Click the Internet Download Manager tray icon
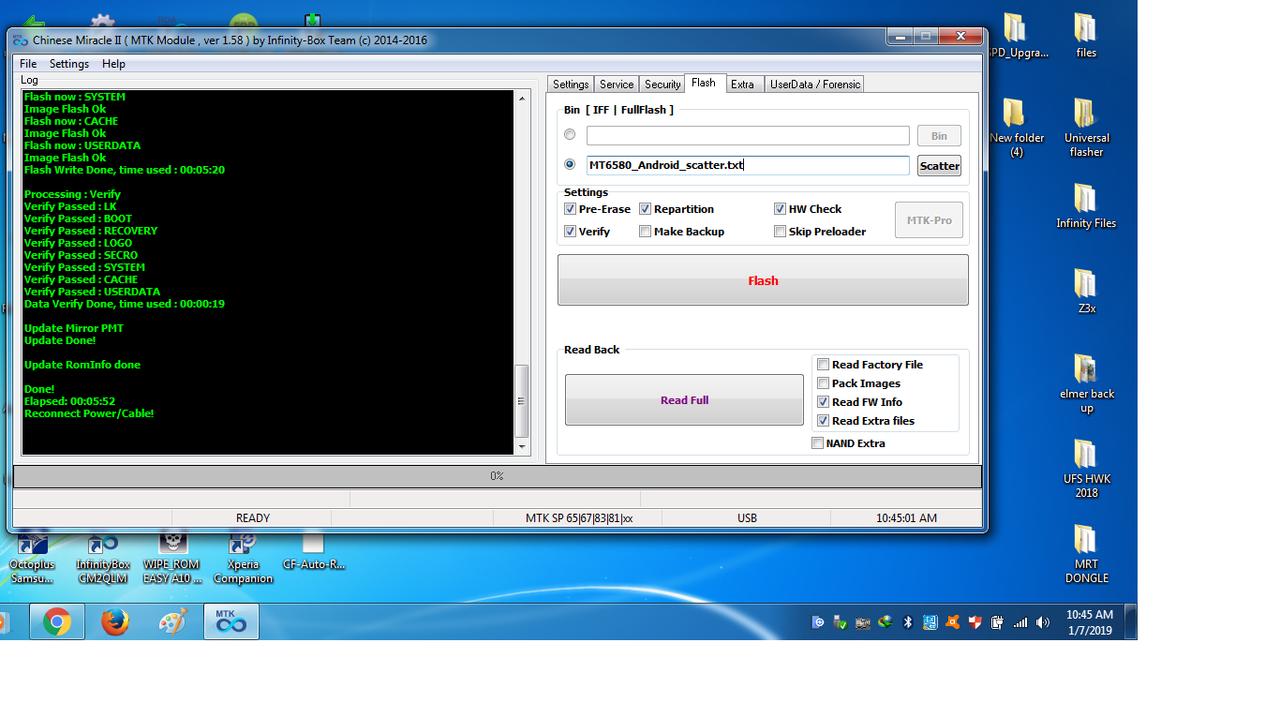Image resolution: width=1280 pixels, height=720 pixels. click(885, 622)
